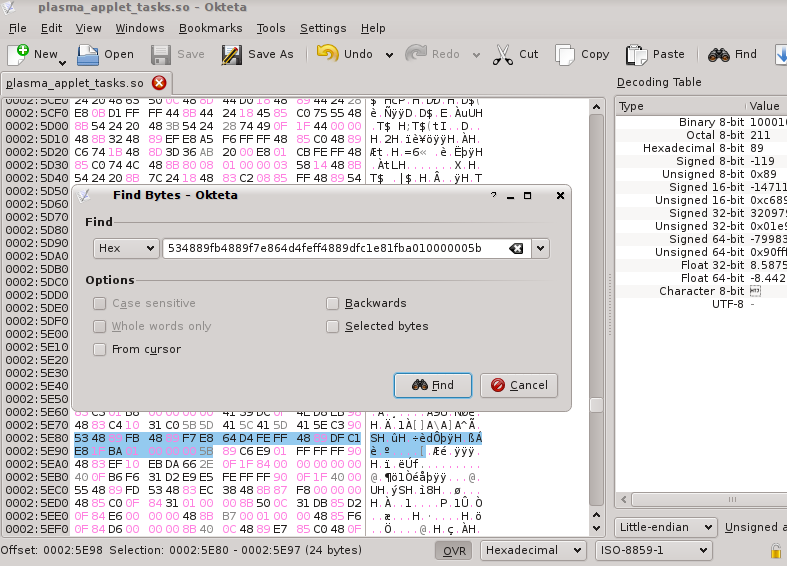Click the Copy toolbar icon
The width and height of the screenshot is (787, 566).
pos(565,54)
